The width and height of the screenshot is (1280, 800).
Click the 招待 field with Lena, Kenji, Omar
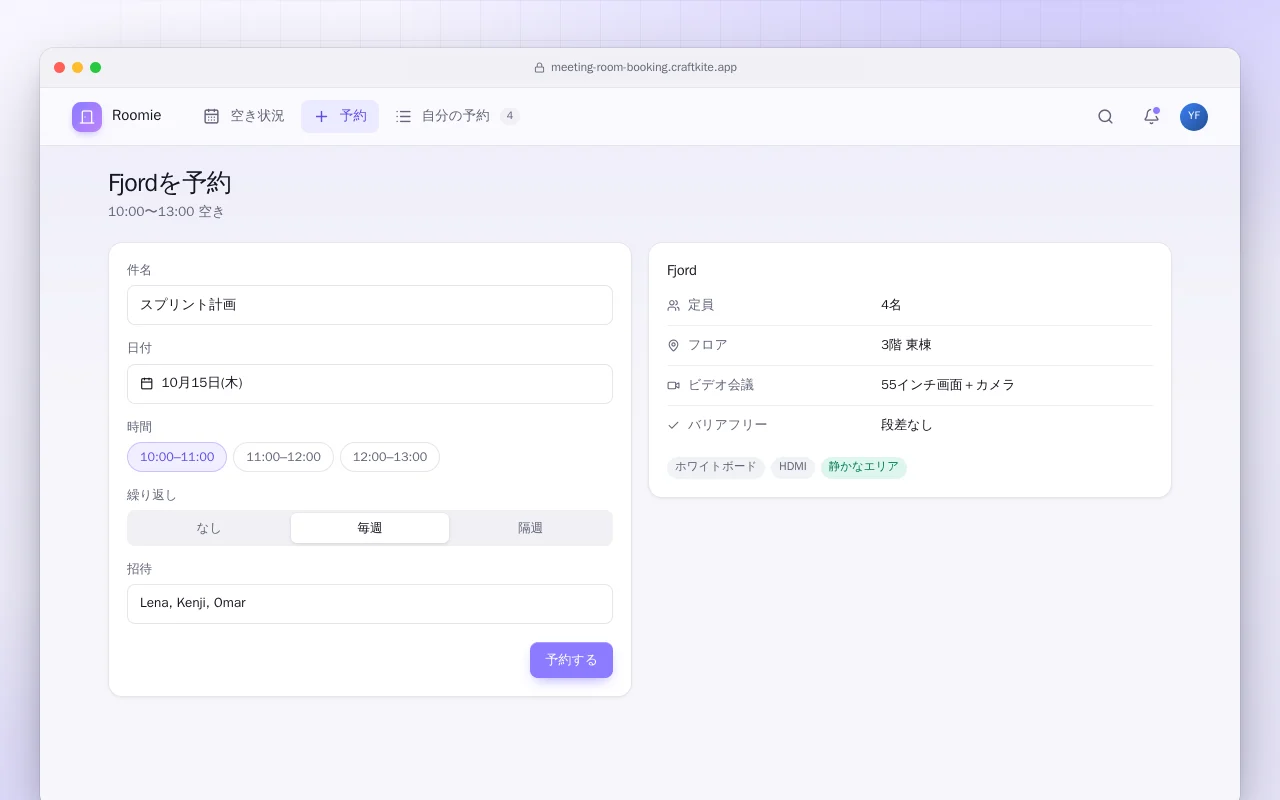tap(370, 604)
